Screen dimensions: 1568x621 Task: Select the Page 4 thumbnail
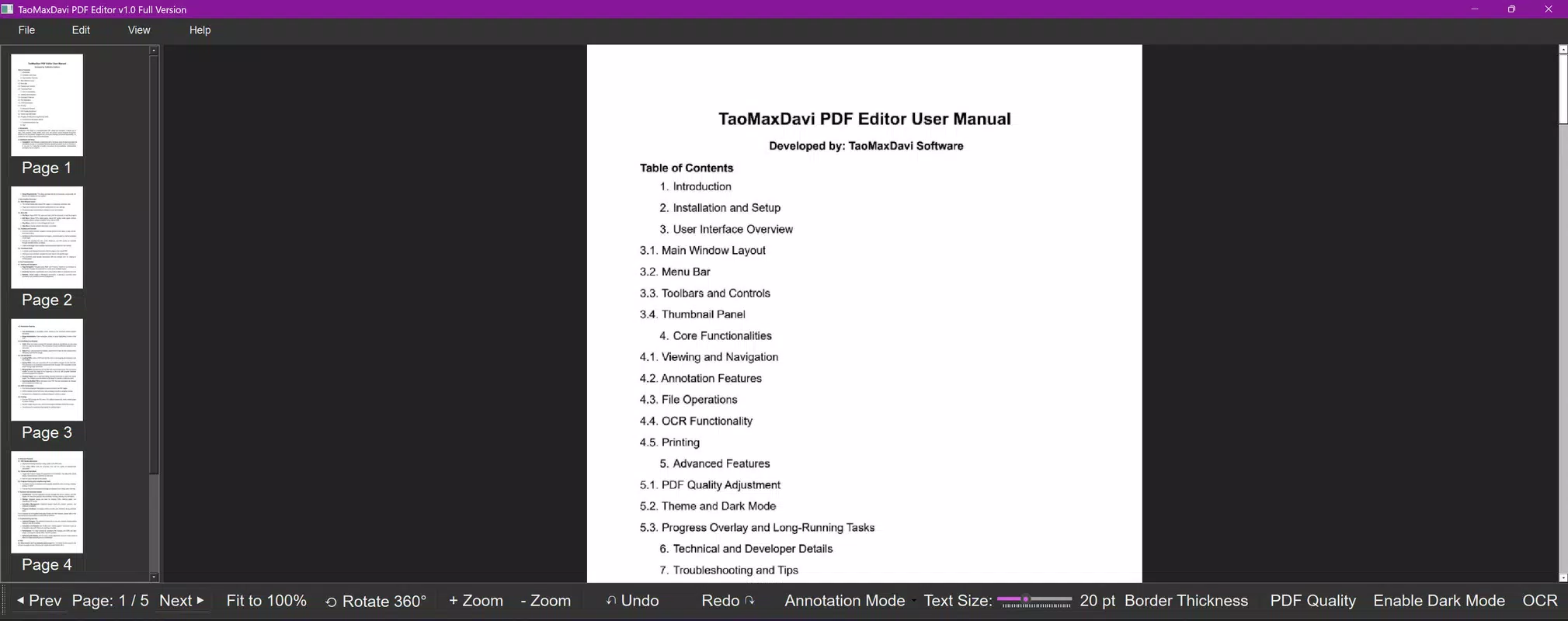47,512
